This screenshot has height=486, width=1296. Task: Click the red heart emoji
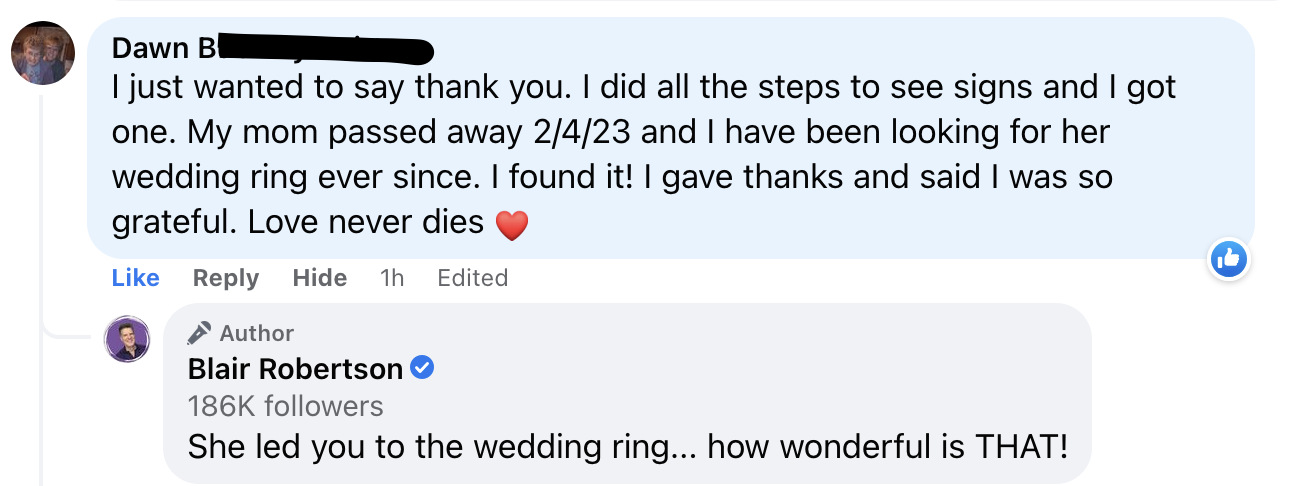(x=511, y=226)
